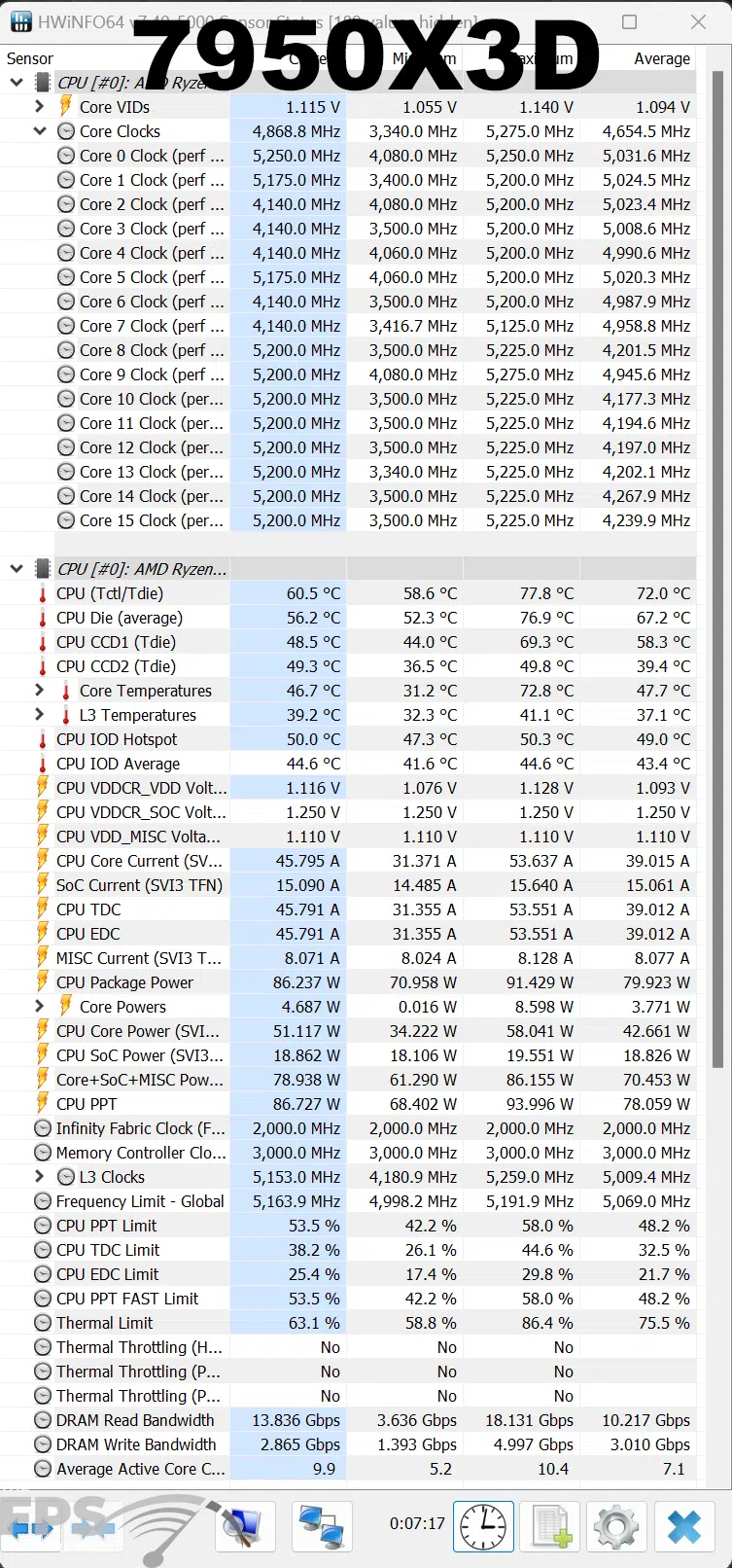This screenshot has height=1568, width=732.
Task: Click the thermometer icon of CPU IOD Hotspot
Action: click(43, 739)
